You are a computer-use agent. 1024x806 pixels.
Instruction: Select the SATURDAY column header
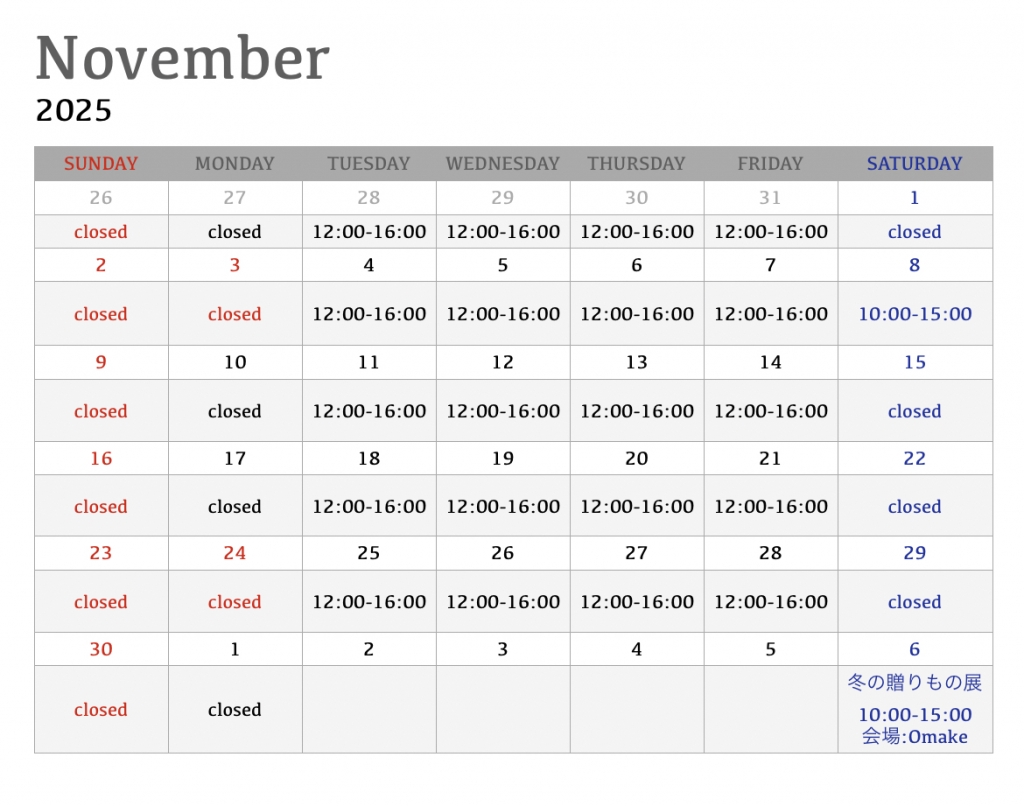pyautogui.click(x=914, y=164)
